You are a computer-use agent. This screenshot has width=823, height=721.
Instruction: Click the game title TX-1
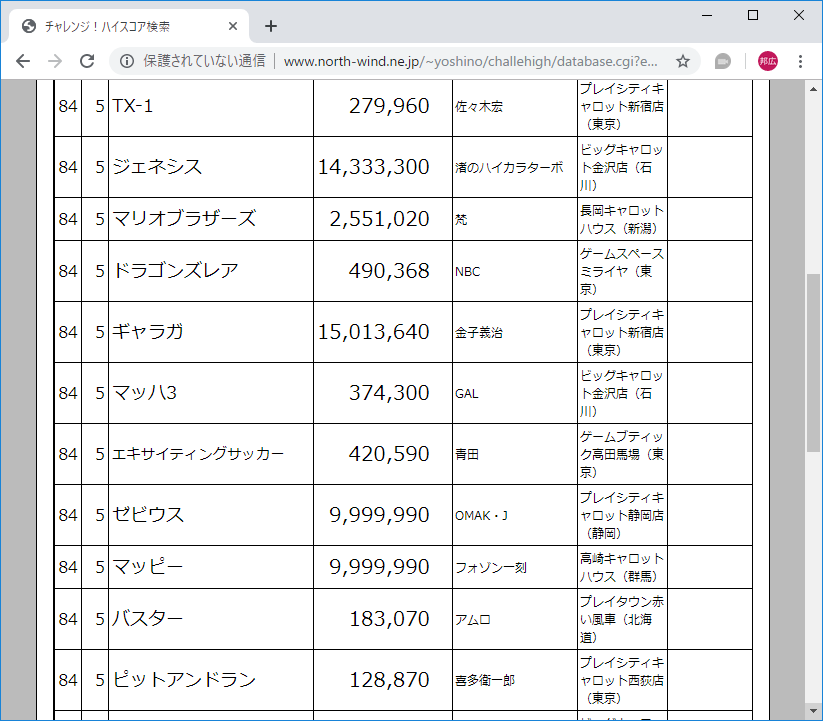133,106
